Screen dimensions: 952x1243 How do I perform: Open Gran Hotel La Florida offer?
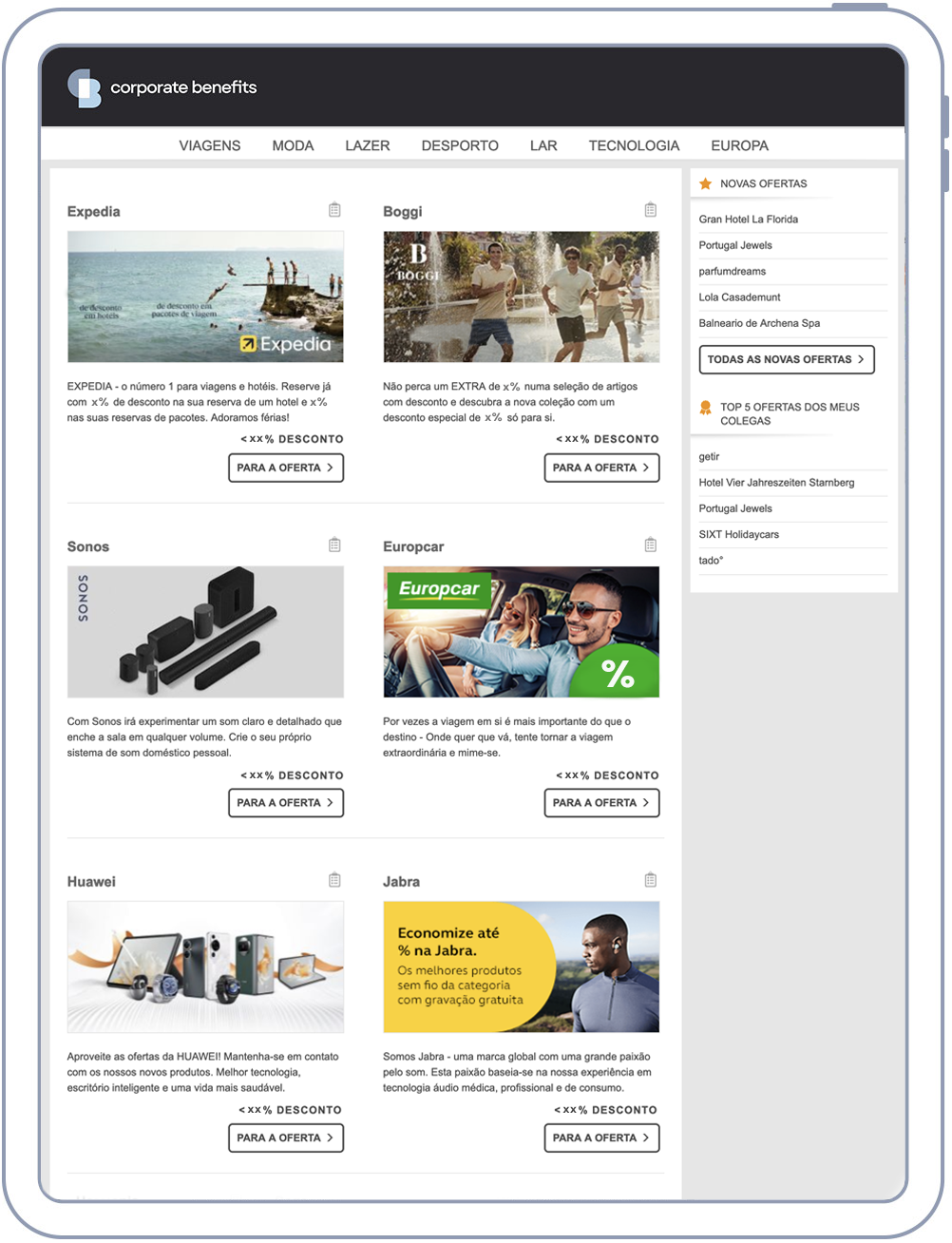tap(749, 220)
